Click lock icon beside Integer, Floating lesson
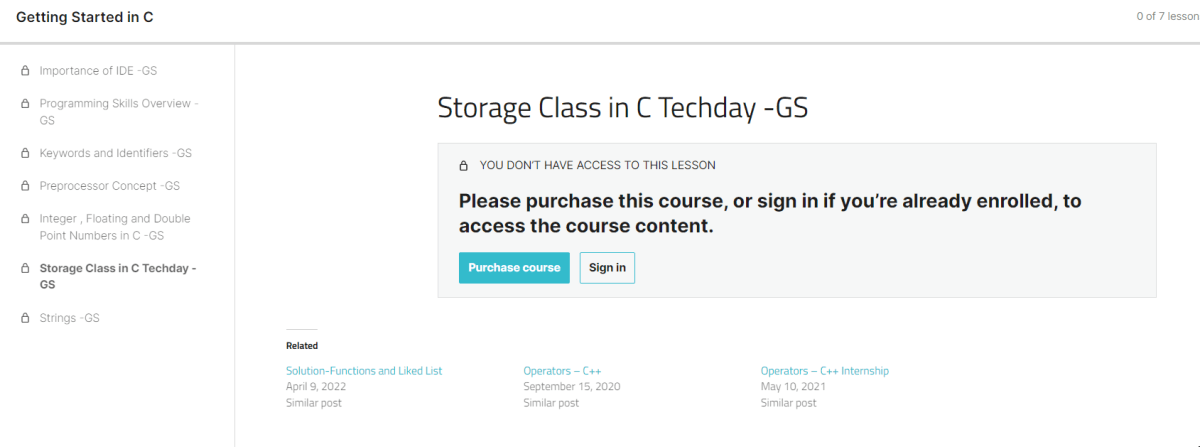This screenshot has width=1200, height=447. pyautogui.click(x=25, y=219)
